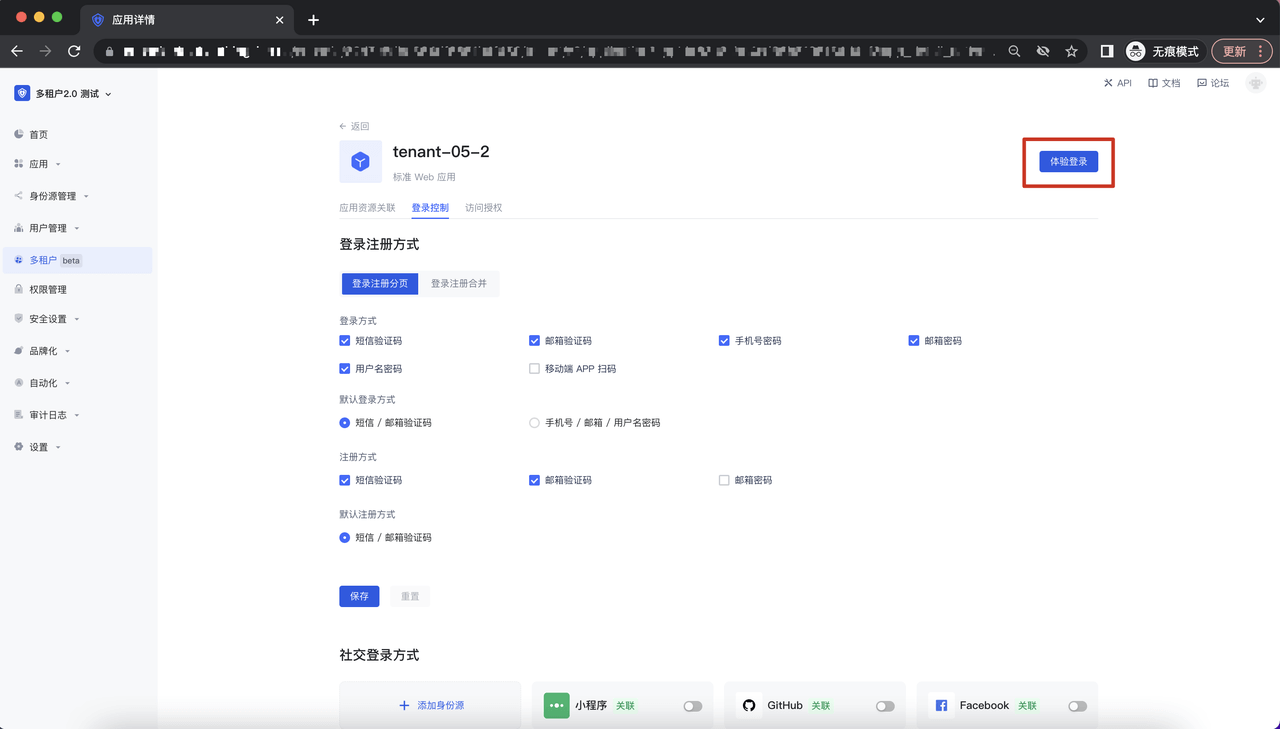Screen dimensions: 1280x729
Task: Click the 保存 button
Action: coord(359,596)
